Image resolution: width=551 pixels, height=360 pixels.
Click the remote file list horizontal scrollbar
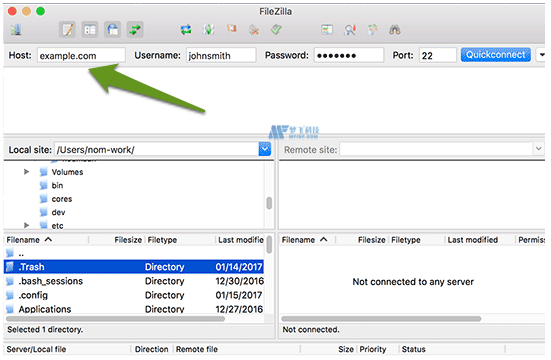point(381,319)
